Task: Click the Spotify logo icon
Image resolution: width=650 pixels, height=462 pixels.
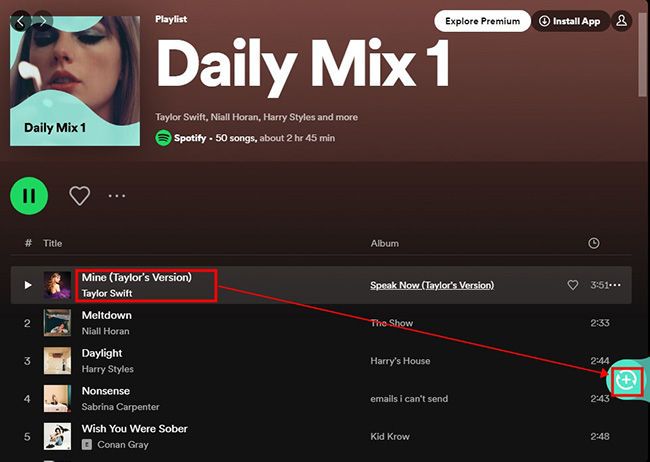Action: click(163, 138)
